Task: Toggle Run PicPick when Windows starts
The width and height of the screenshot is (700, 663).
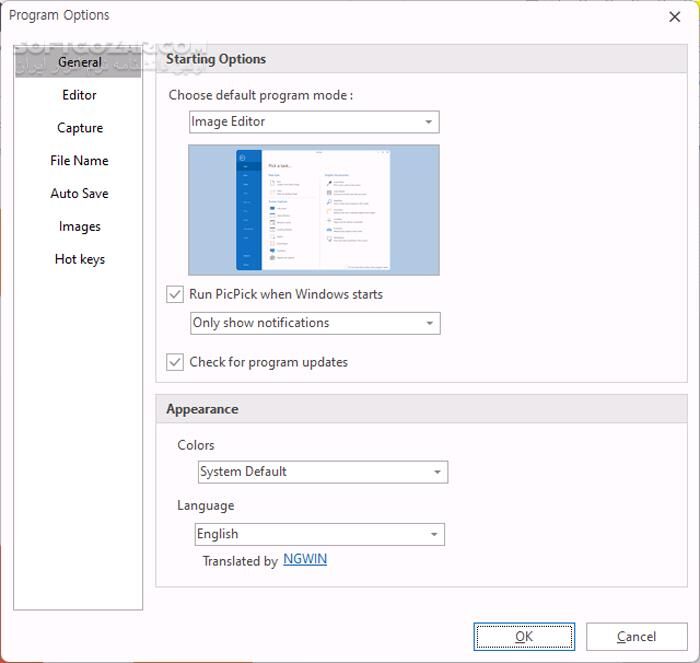Action: point(176,295)
